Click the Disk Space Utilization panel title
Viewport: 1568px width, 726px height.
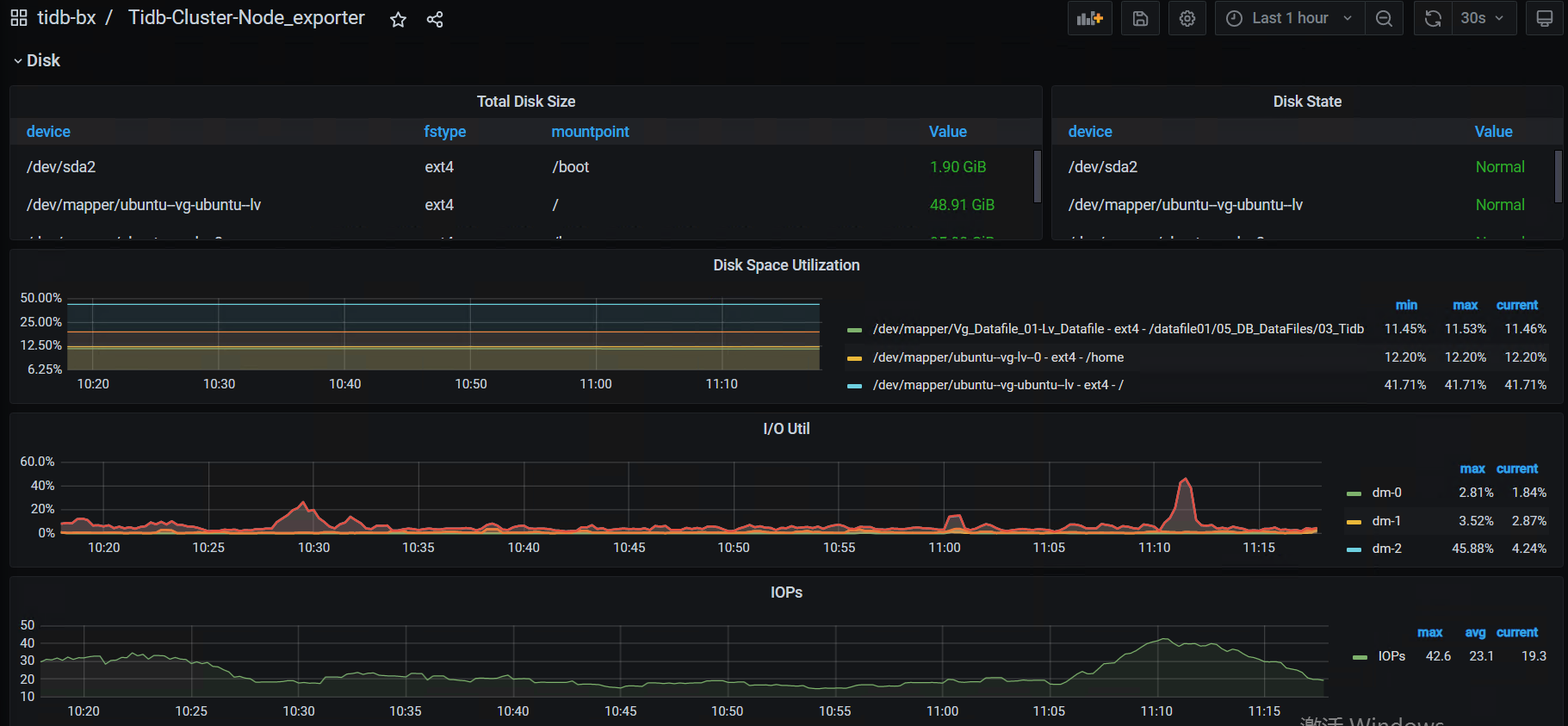point(785,265)
